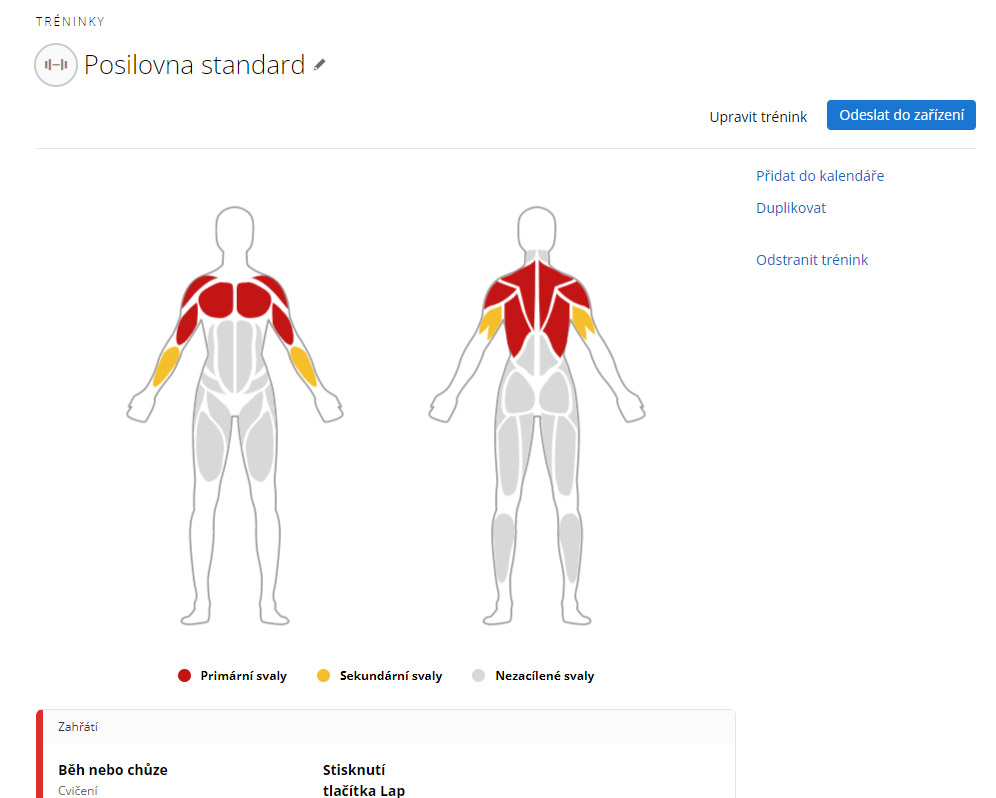Go back via the TRÉNINKY breadcrumb
The image size is (996, 798).
pos(70,21)
